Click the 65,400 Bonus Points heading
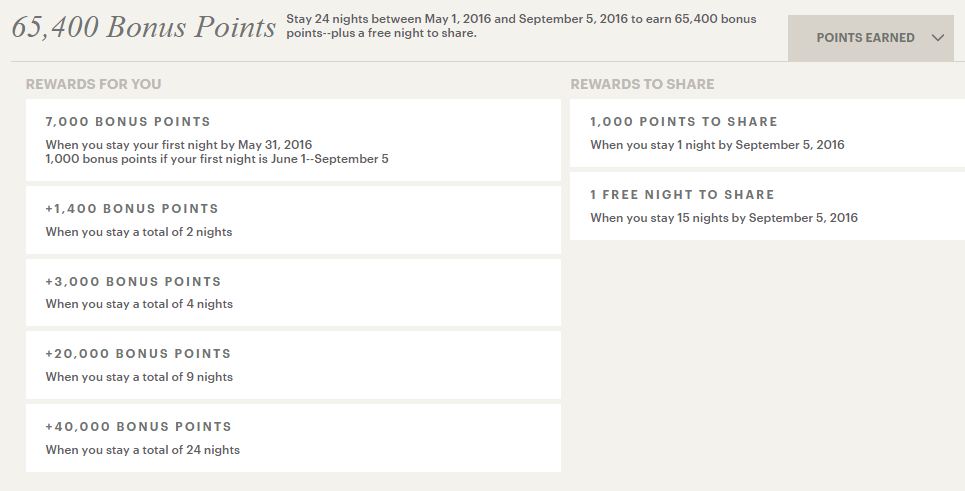965x491 pixels. pyautogui.click(x=143, y=27)
